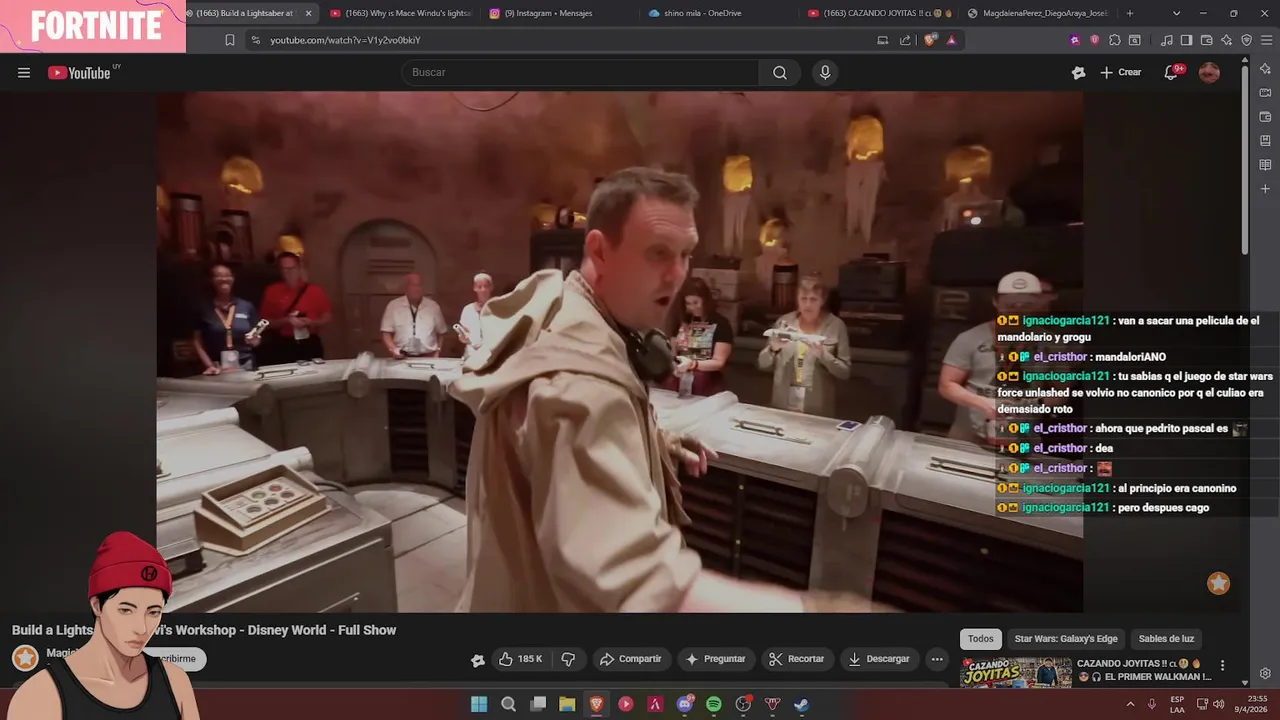
Task: Open Windows taskbar search
Action: [508, 704]
